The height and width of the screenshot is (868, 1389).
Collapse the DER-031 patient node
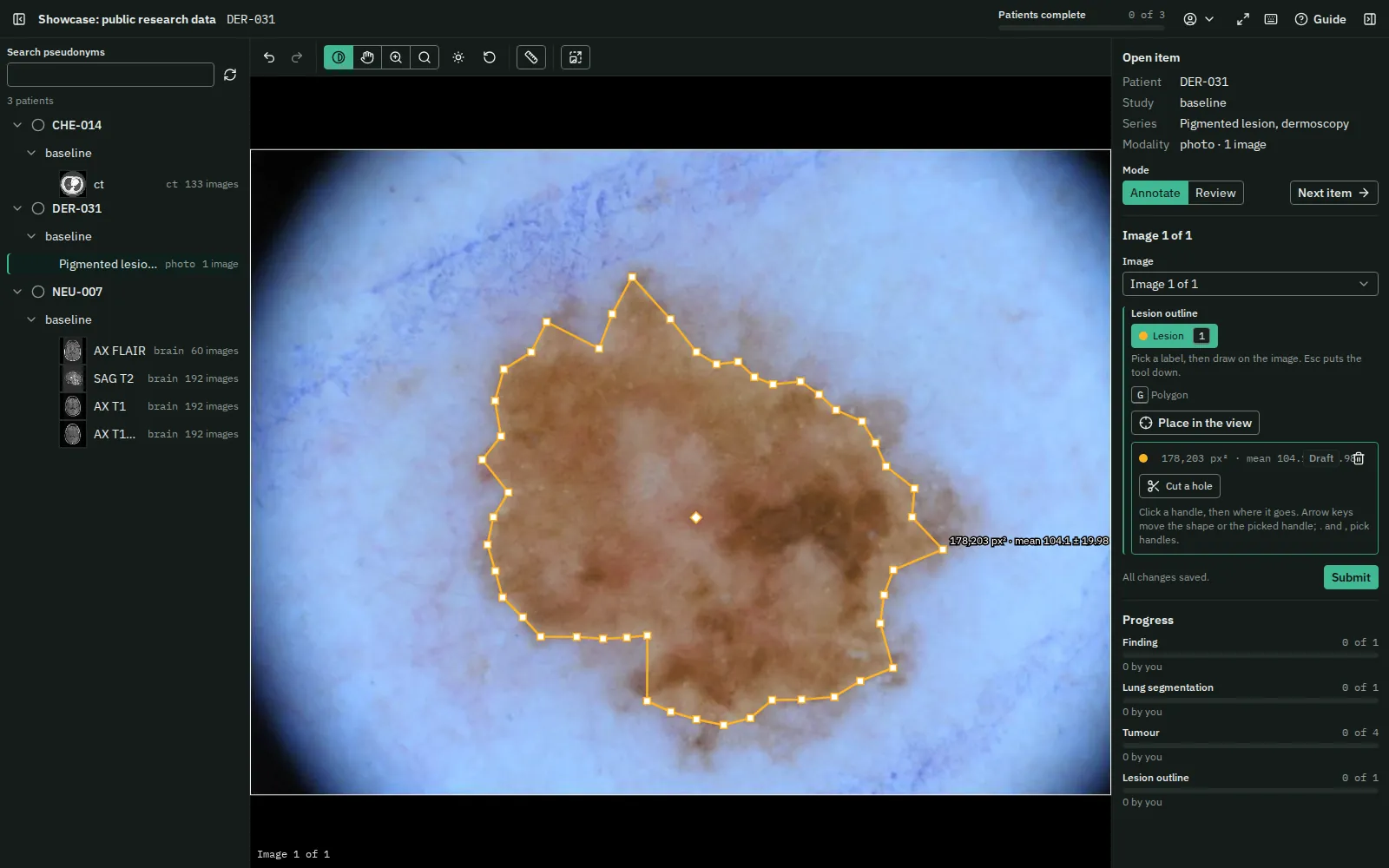pos(17,208)
